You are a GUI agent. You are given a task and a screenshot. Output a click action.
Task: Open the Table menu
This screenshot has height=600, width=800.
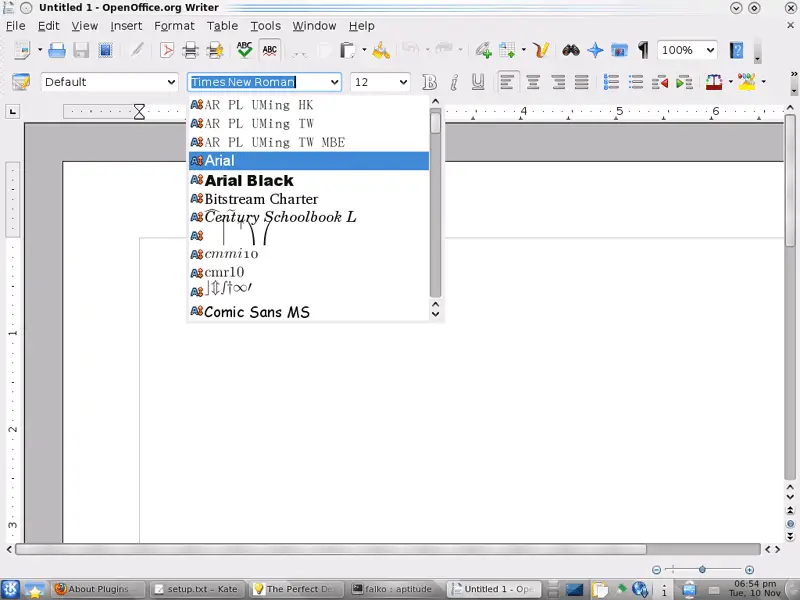point(222,26)
